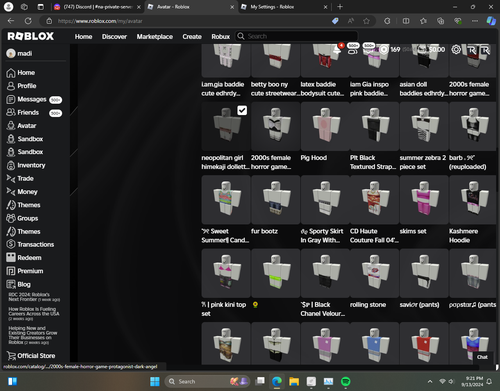500x391 pixels.
Task: Click the Transactions sidebar icon
Action: pos(11,244)
